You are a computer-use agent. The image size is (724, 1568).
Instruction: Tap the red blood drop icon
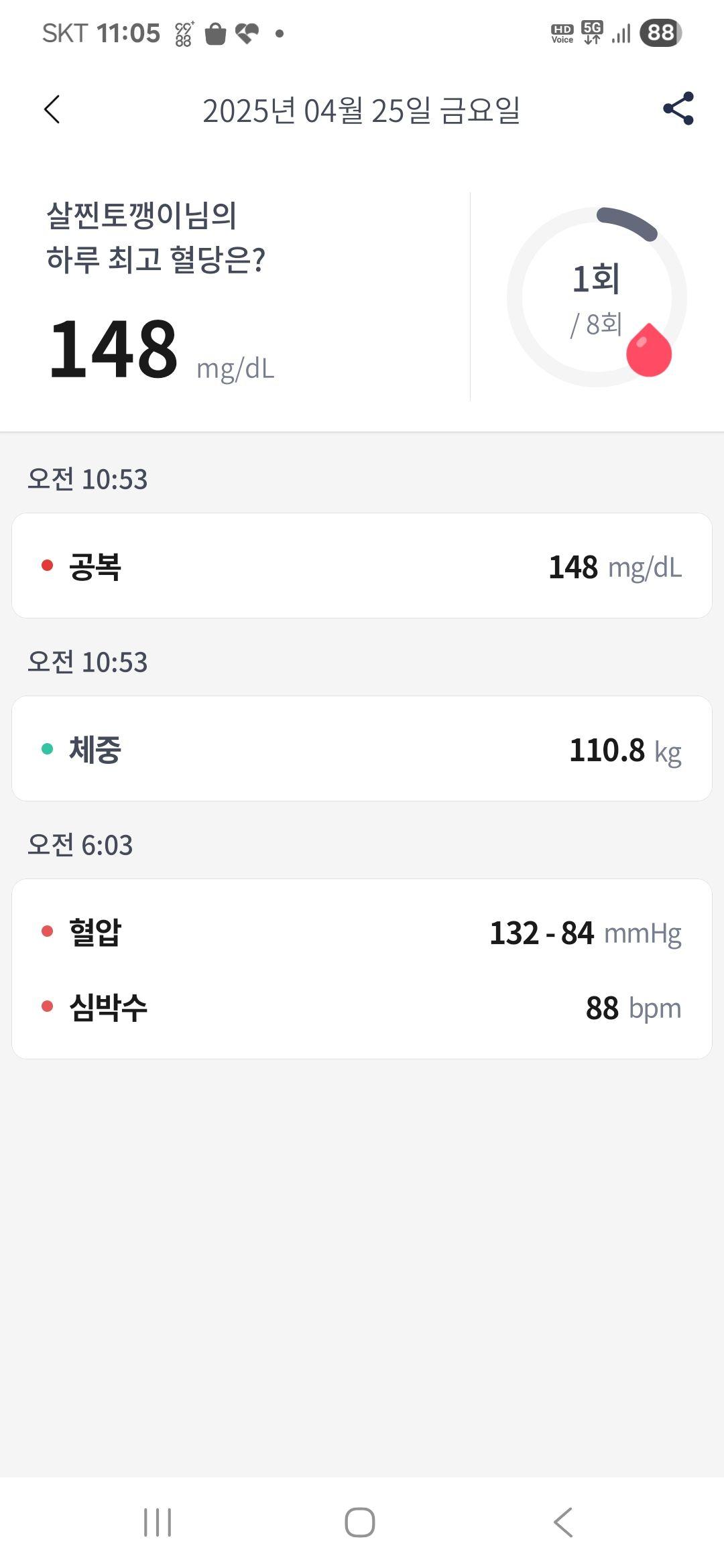pos(649,350)
